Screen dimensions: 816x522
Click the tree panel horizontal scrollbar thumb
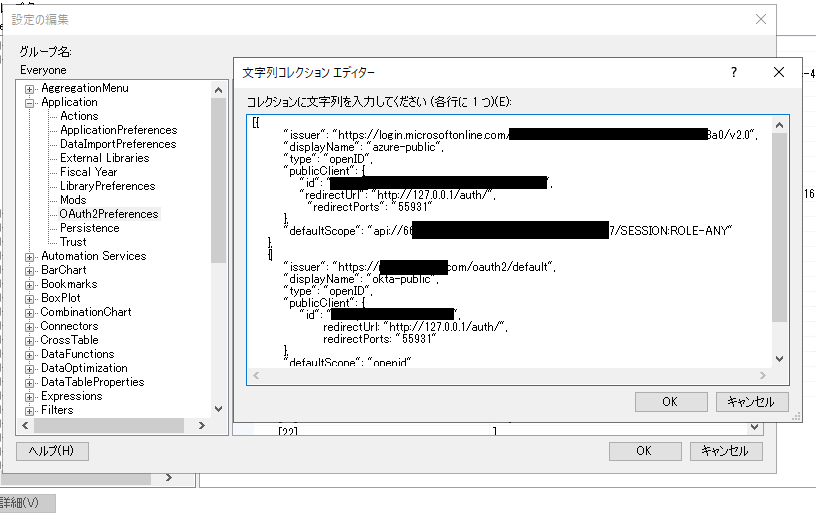[x=109, y=426]
